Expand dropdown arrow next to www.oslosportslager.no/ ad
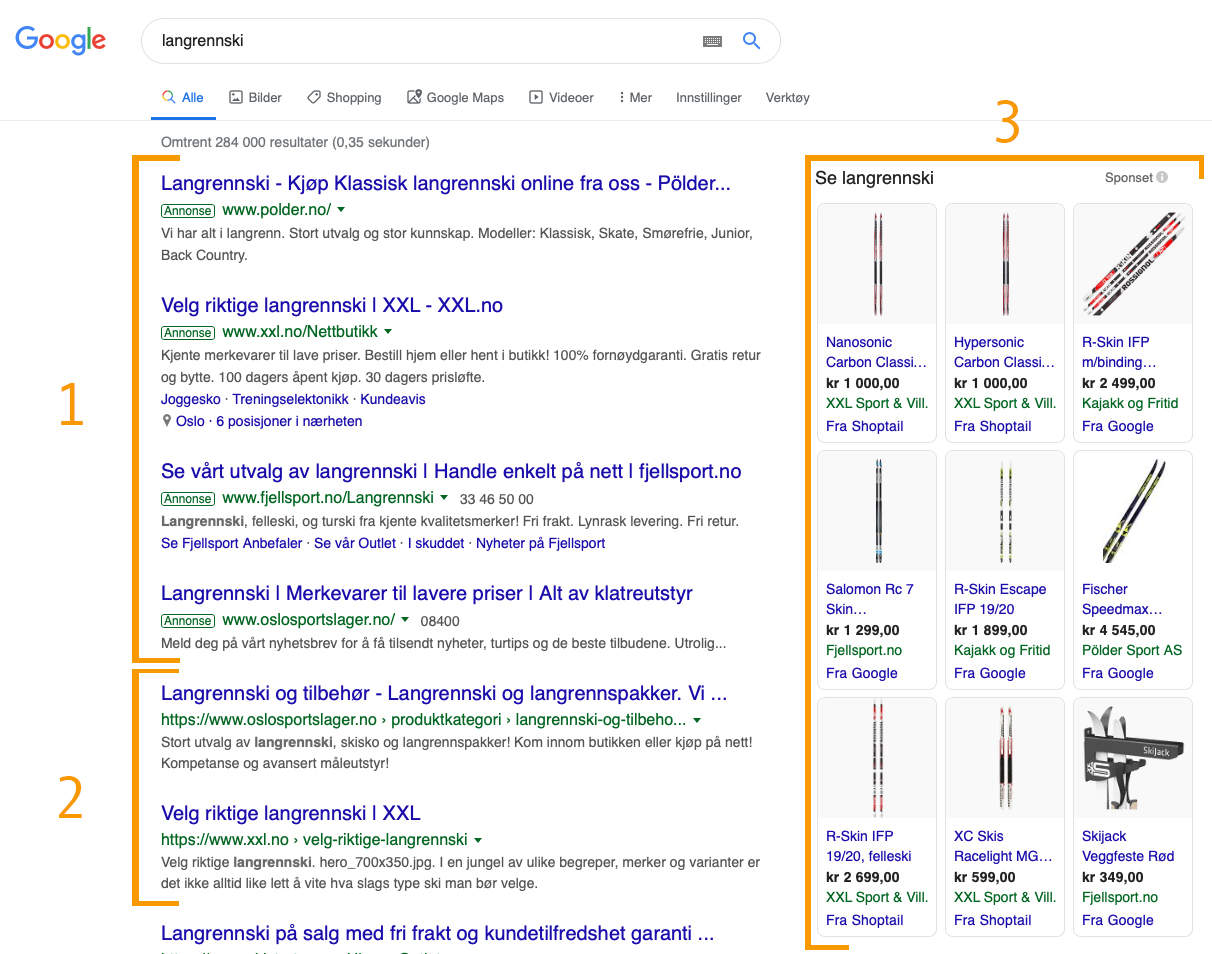 [x=405, y=619]
